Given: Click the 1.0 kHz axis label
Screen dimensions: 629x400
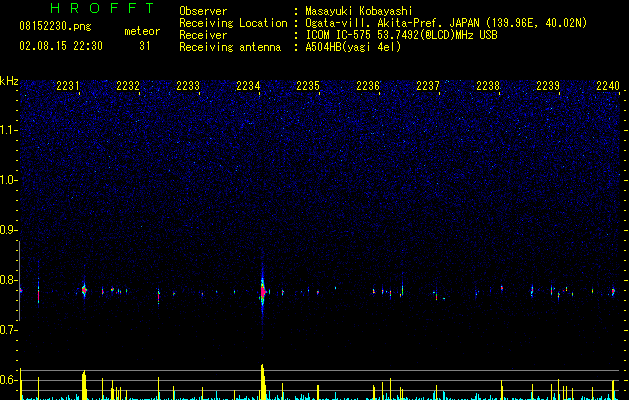Looking at the screenshot, I should 8,180.
